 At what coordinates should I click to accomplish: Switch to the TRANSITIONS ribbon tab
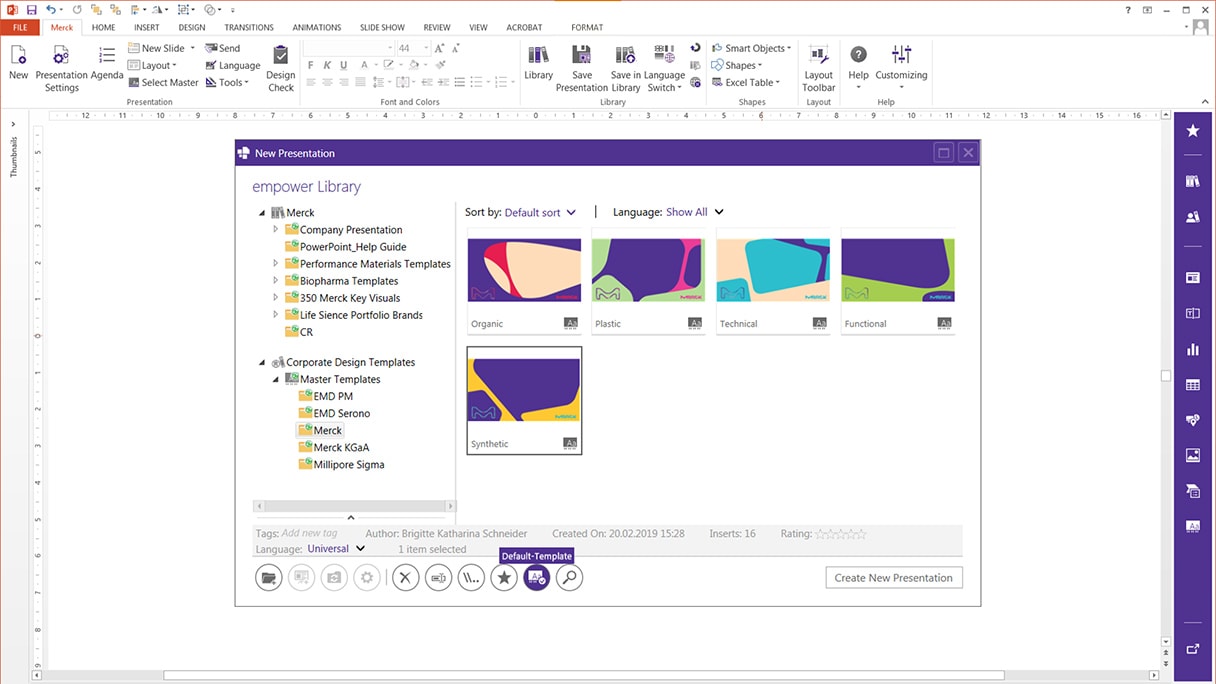pos(249,28)
